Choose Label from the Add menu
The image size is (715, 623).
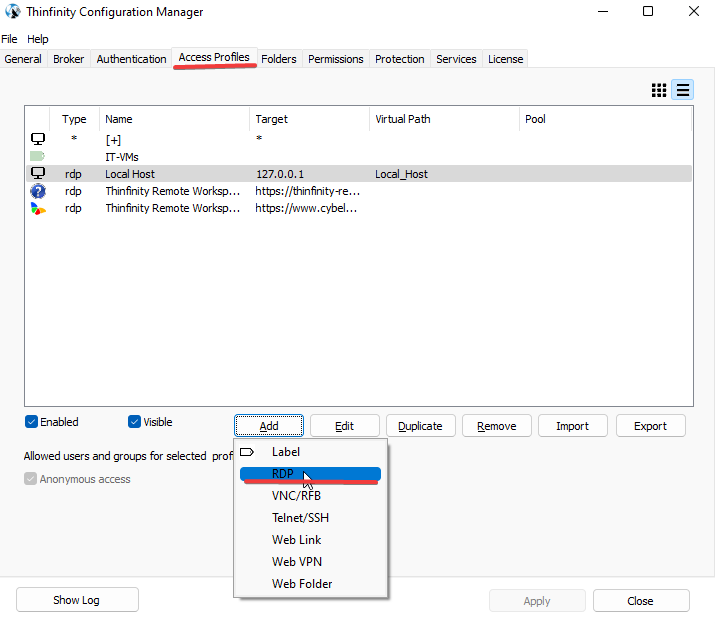click(x=310, y=452)
